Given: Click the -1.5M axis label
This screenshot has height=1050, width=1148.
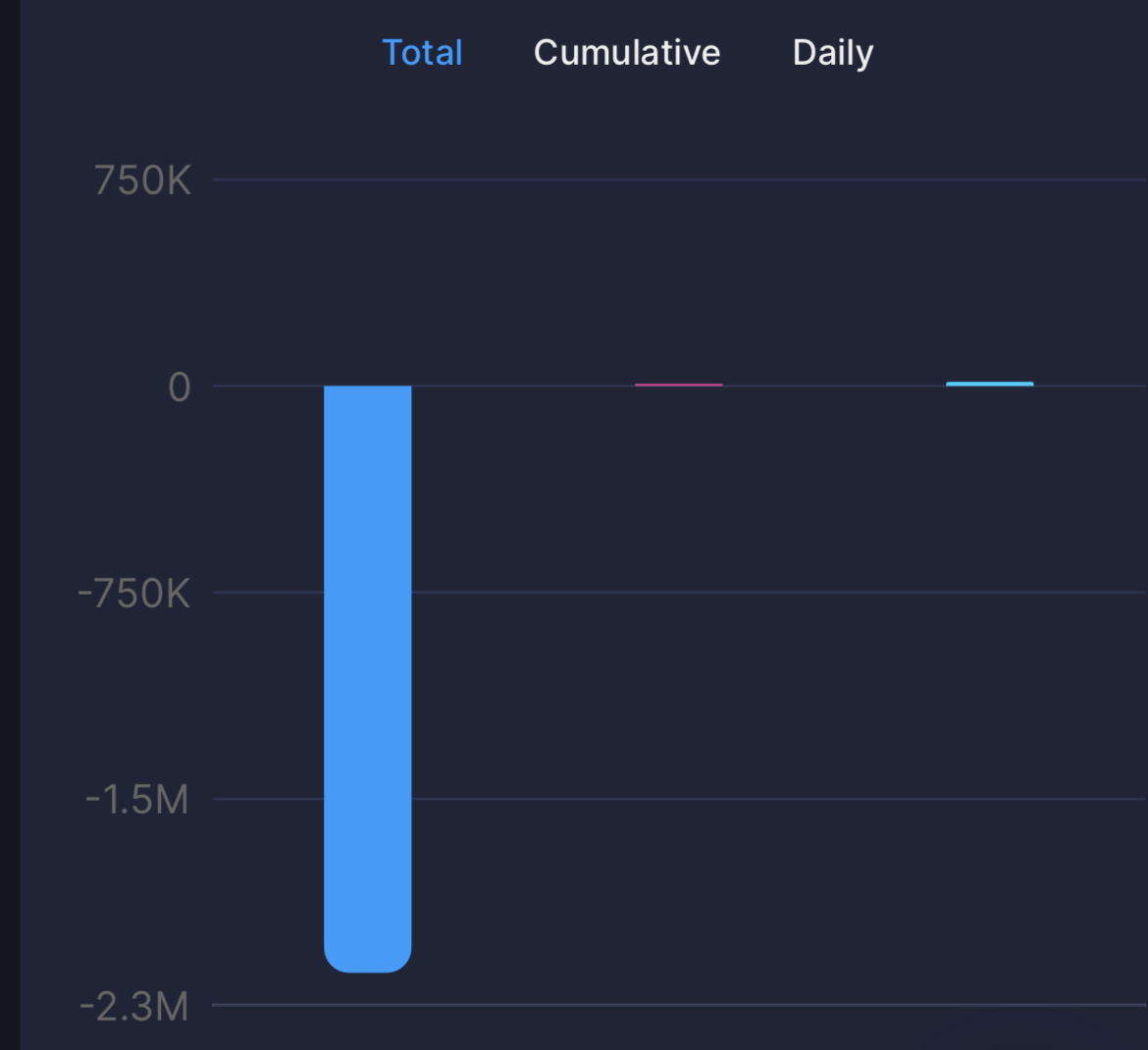Looking at the screenshot, I should pyautogui.click(x=137, y=800).
